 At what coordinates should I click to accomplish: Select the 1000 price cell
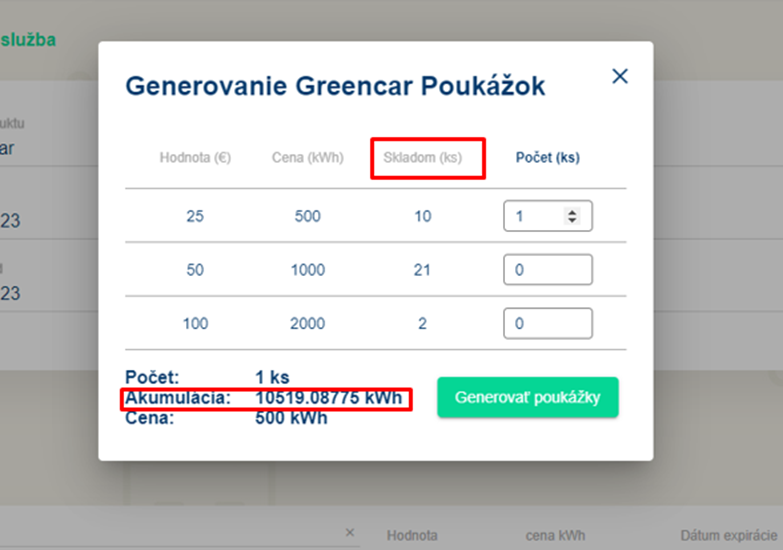click(x=308, y=270)
